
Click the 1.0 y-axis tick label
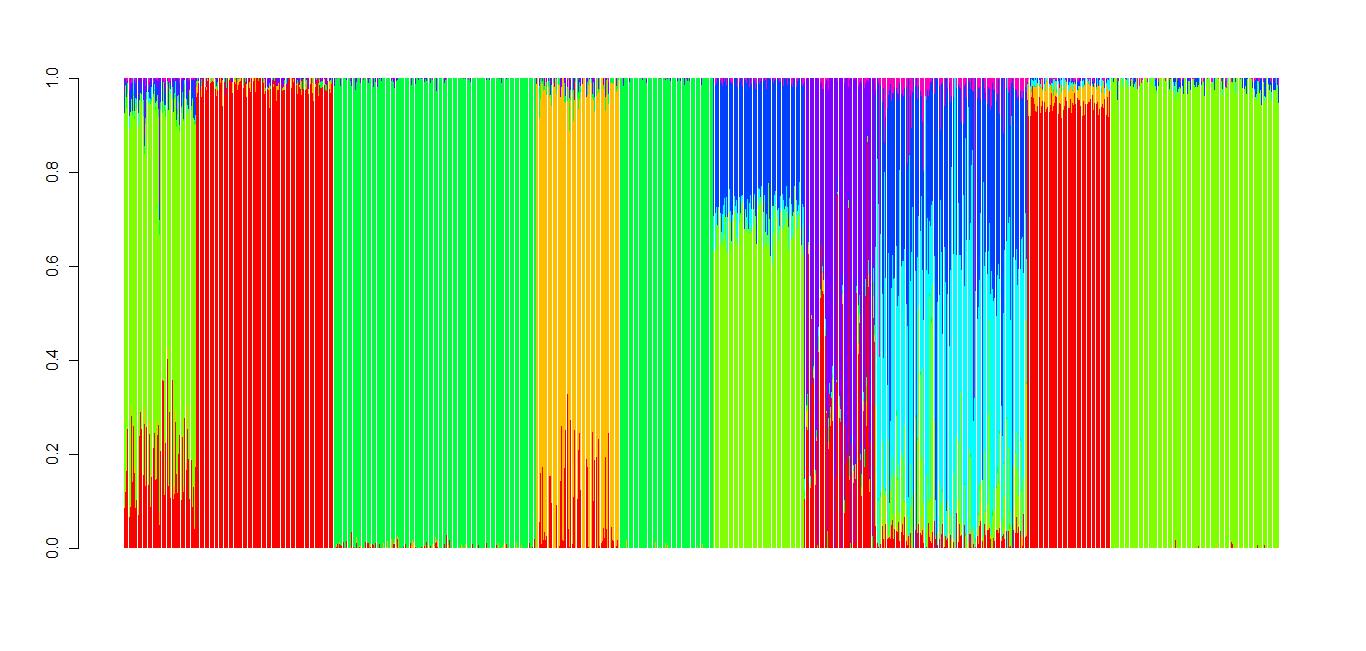coord(52,78)
